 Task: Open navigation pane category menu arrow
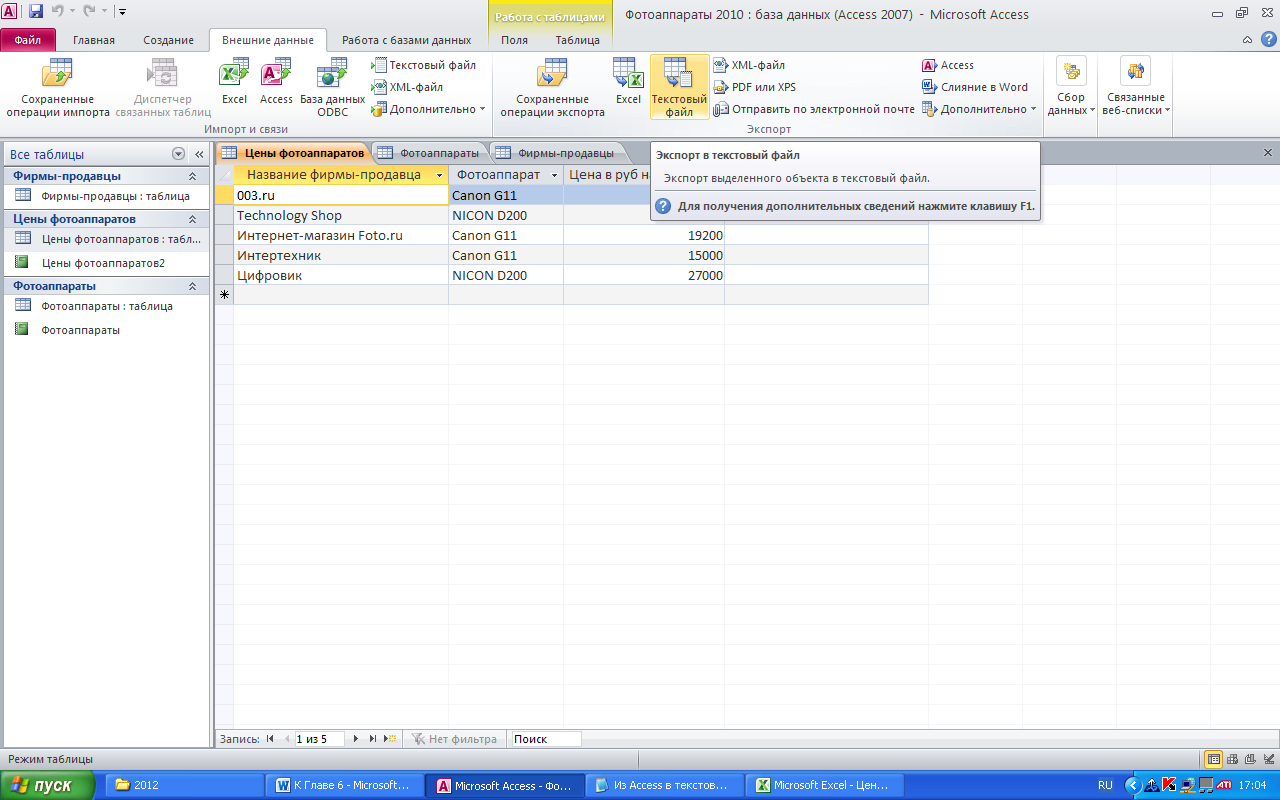click(x=178, y=154)
